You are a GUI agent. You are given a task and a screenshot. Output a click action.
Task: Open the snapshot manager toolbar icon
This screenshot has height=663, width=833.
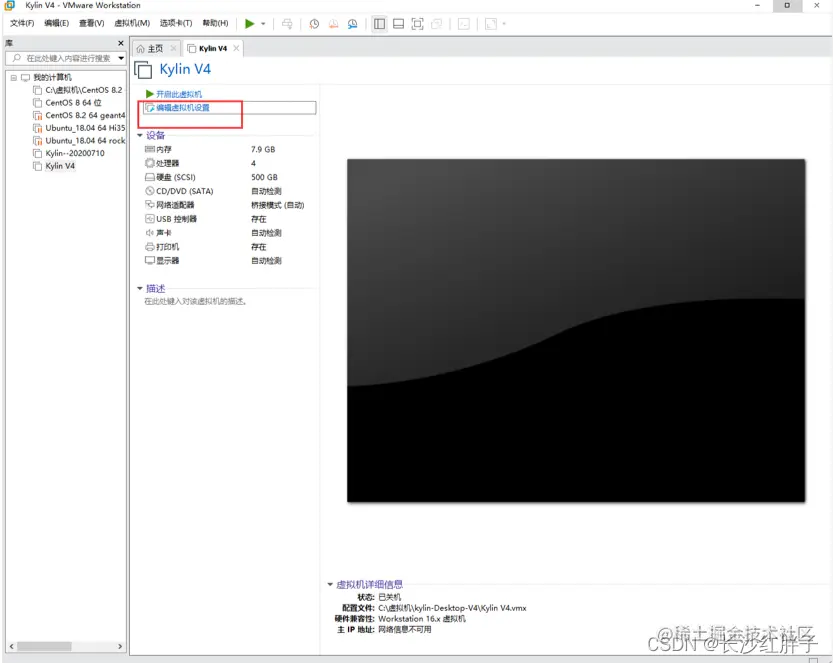coord(352,24)
